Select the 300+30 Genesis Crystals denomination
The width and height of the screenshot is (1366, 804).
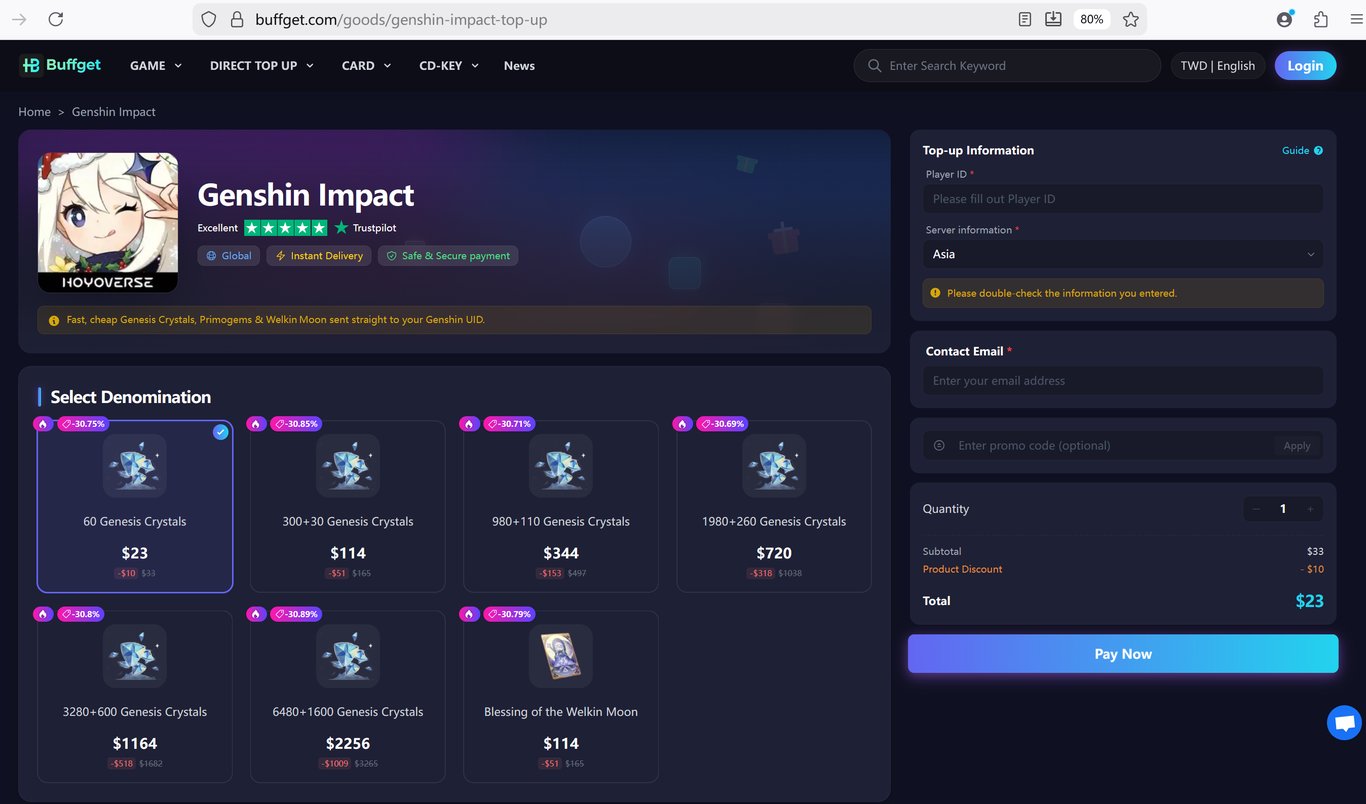click(348, 507)
